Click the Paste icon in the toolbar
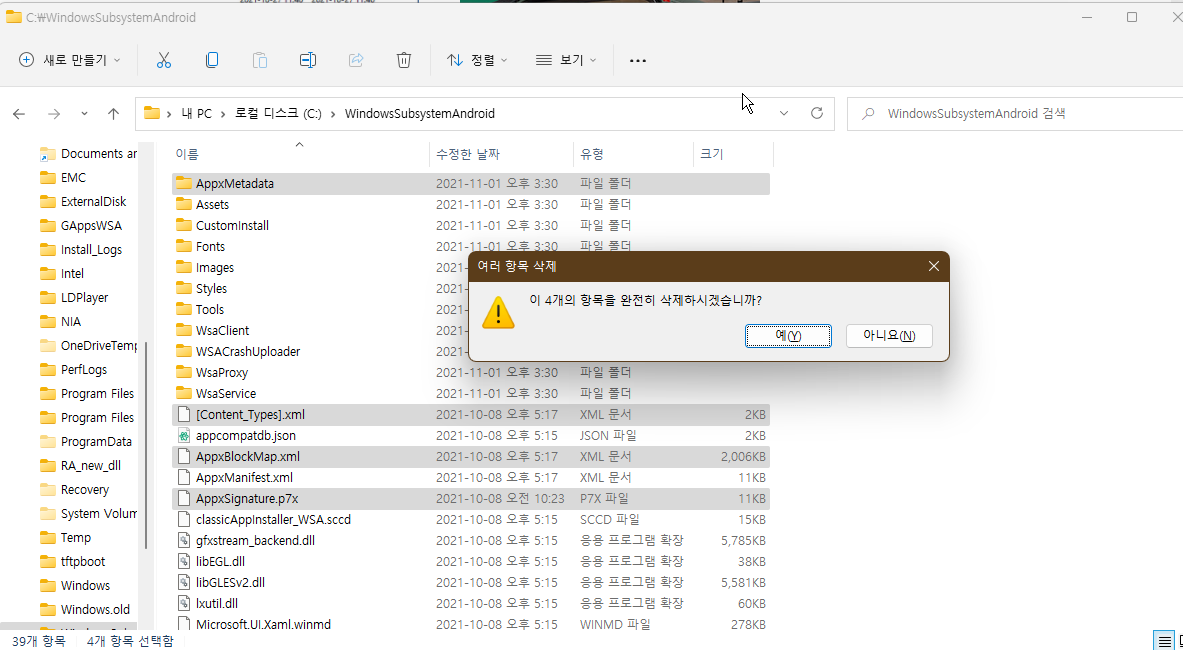This screenshot has width=1183, height=650. pos(259,60)
